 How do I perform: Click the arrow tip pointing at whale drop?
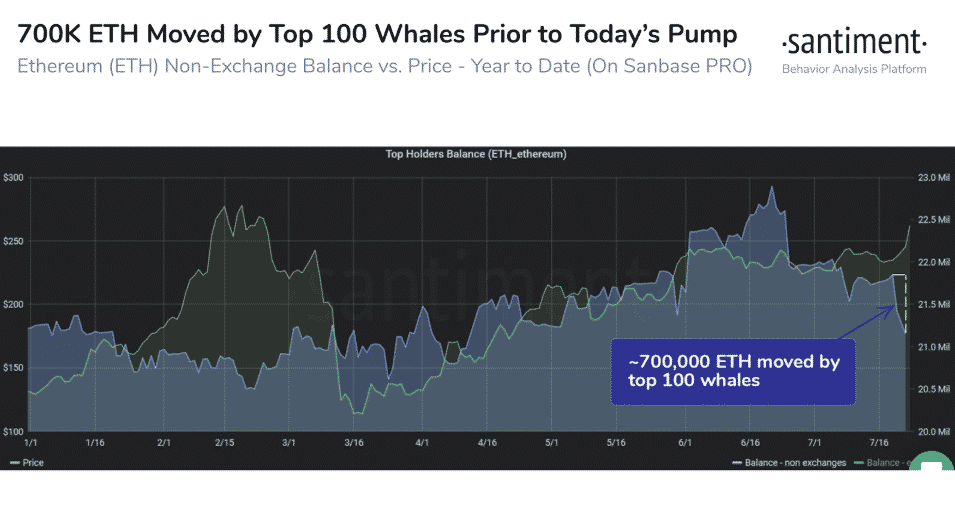point(893,307)
